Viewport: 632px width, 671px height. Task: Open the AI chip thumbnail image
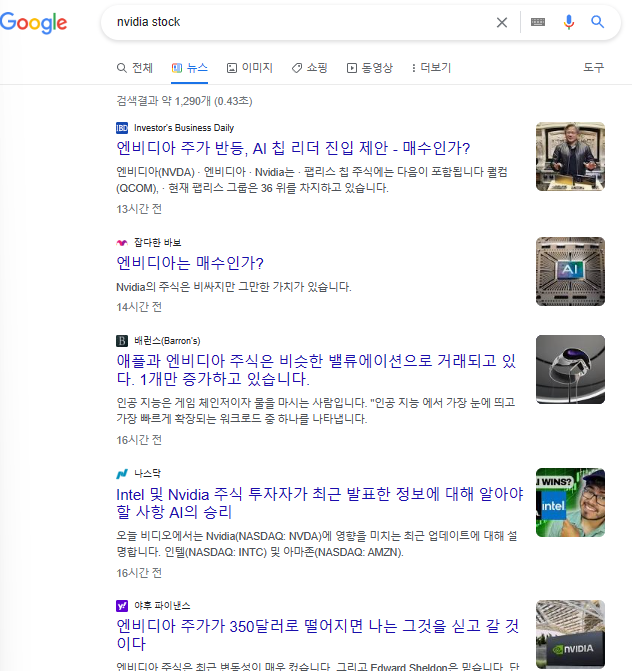pyautogui.click(x=570, y=271)
